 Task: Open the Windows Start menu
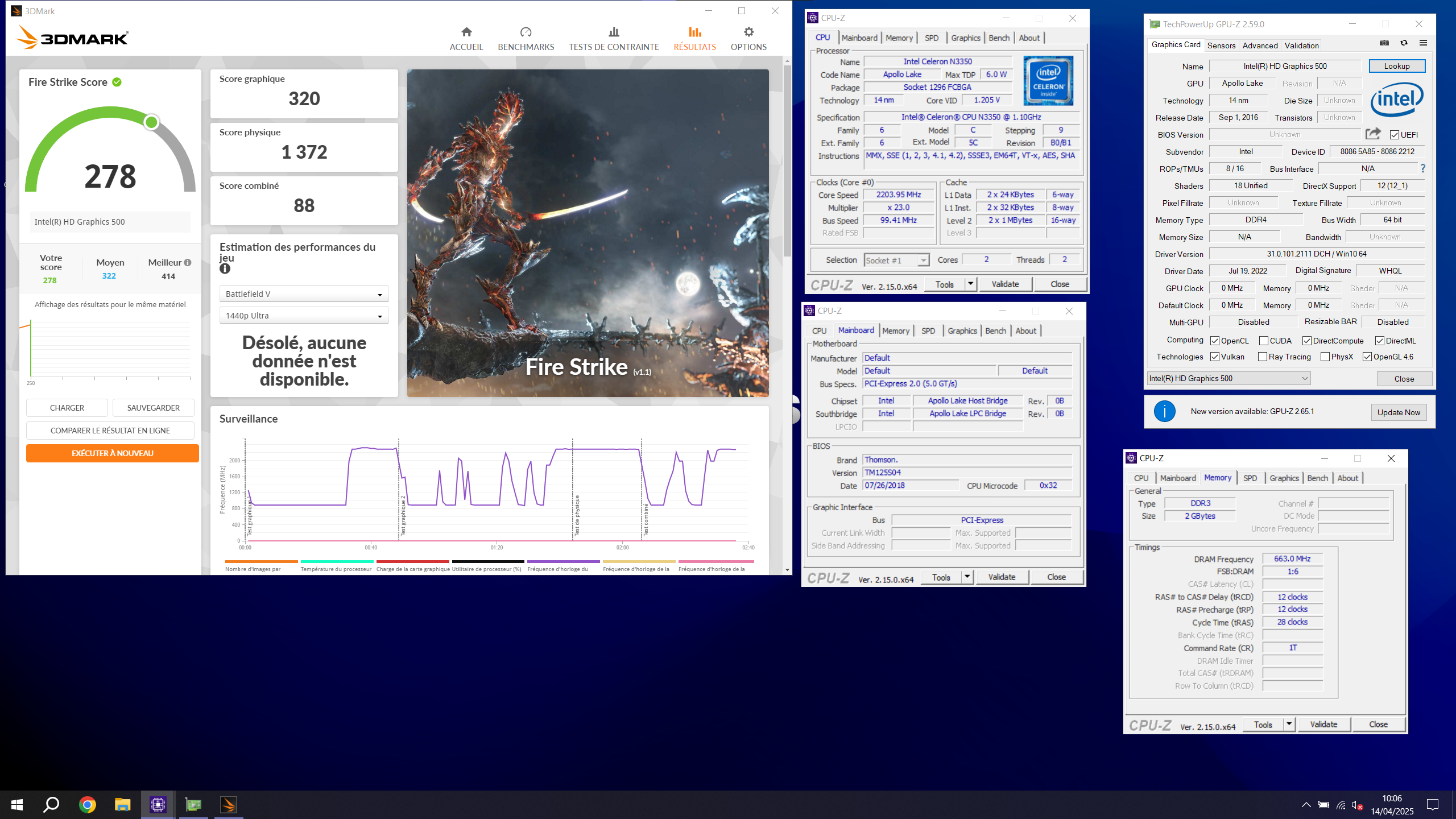pyautogui.click(x=17, y=805)
